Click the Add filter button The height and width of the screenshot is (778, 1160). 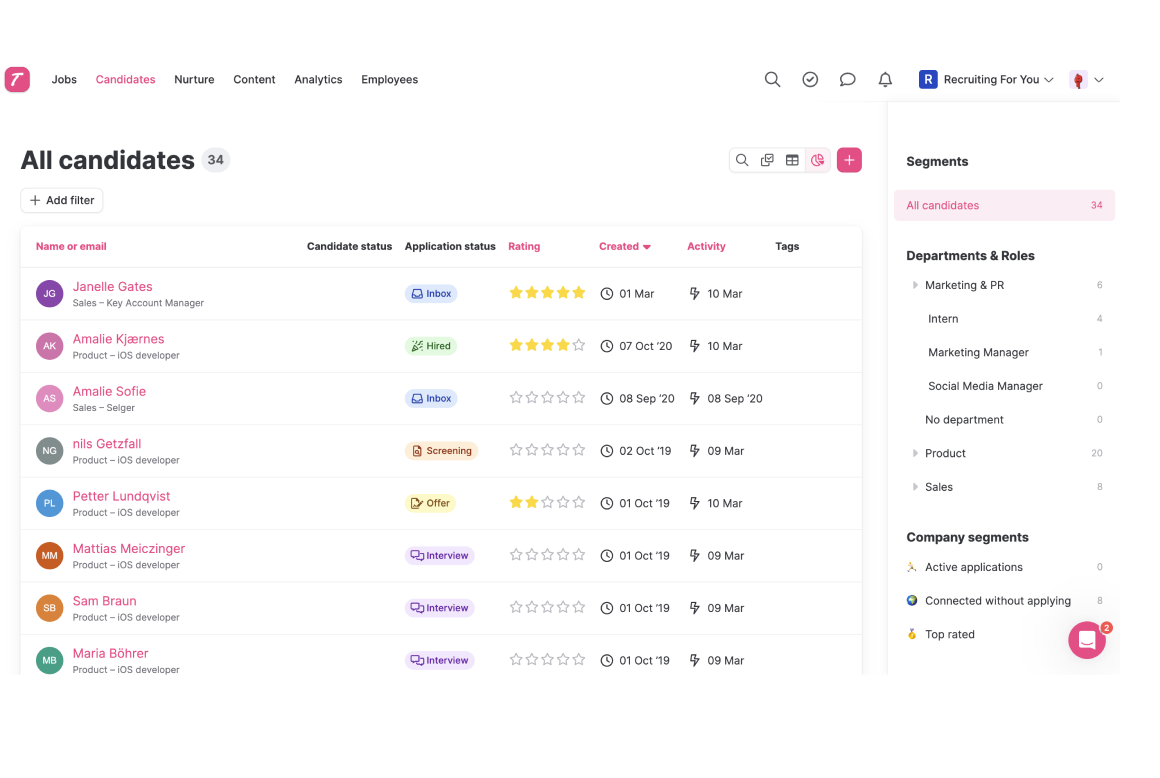[61, 200]
